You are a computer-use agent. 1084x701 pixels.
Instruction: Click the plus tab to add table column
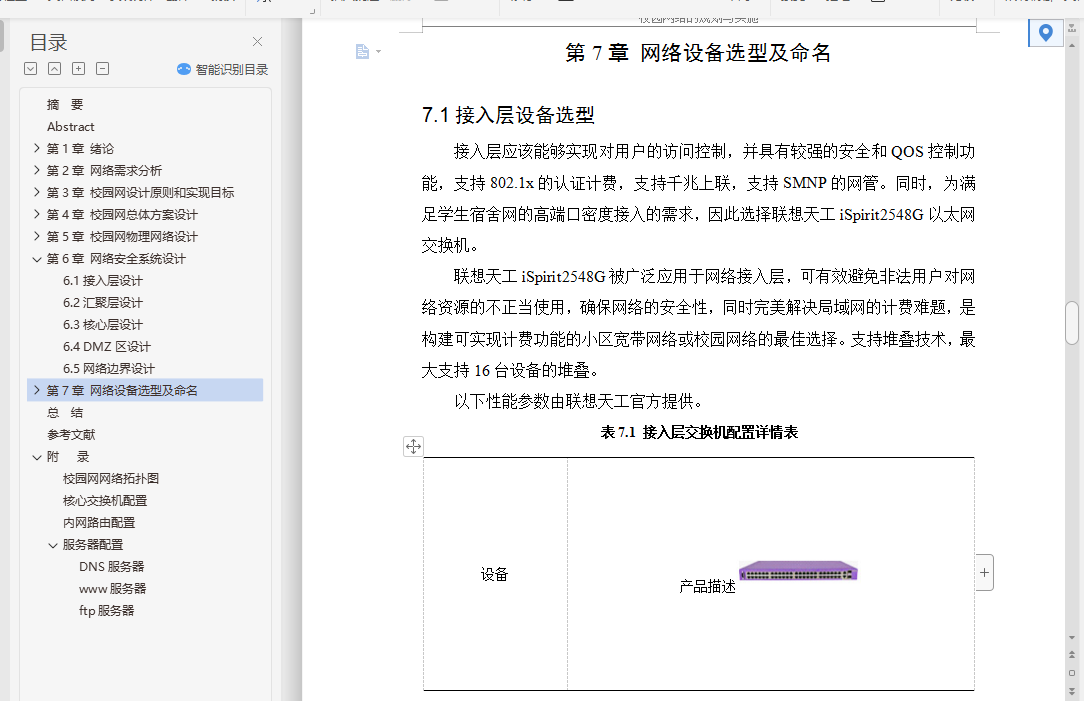(984, 572)
